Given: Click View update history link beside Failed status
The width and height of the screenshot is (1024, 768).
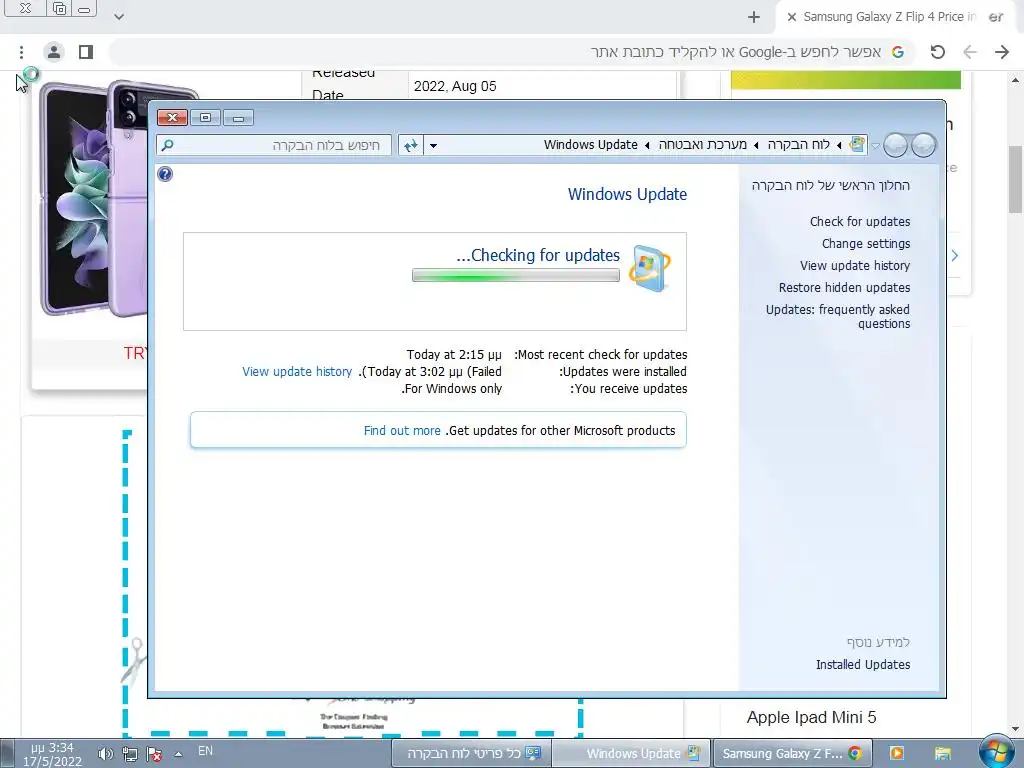Looking at the screenshot, I should 297,372.
